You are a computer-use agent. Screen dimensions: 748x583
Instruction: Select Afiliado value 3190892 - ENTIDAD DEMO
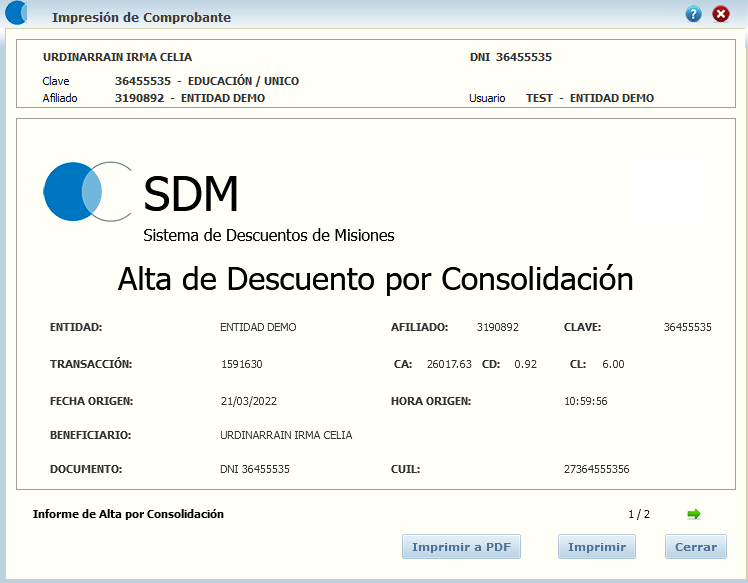tap(190, 98)
